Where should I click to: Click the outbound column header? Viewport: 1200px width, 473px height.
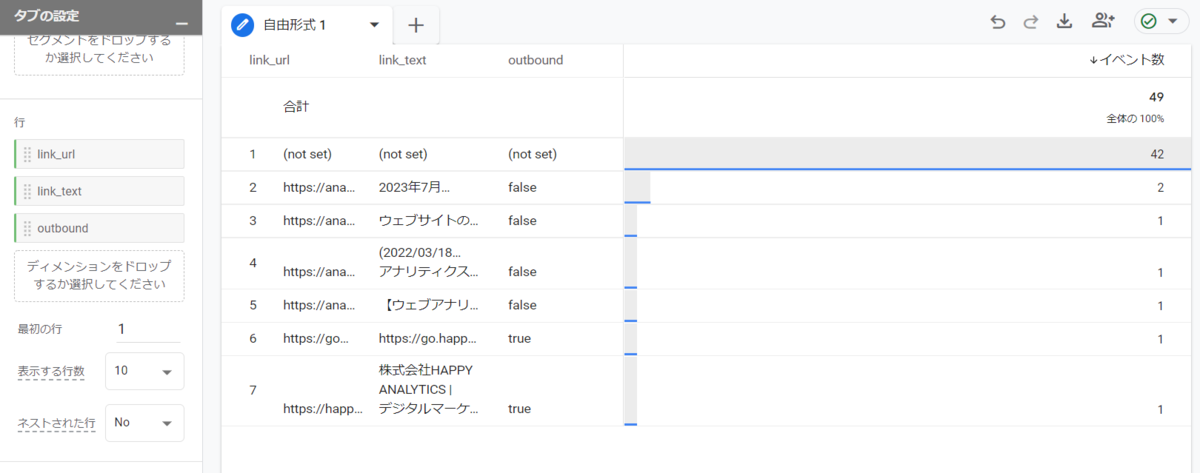click(x=535, y=60)
